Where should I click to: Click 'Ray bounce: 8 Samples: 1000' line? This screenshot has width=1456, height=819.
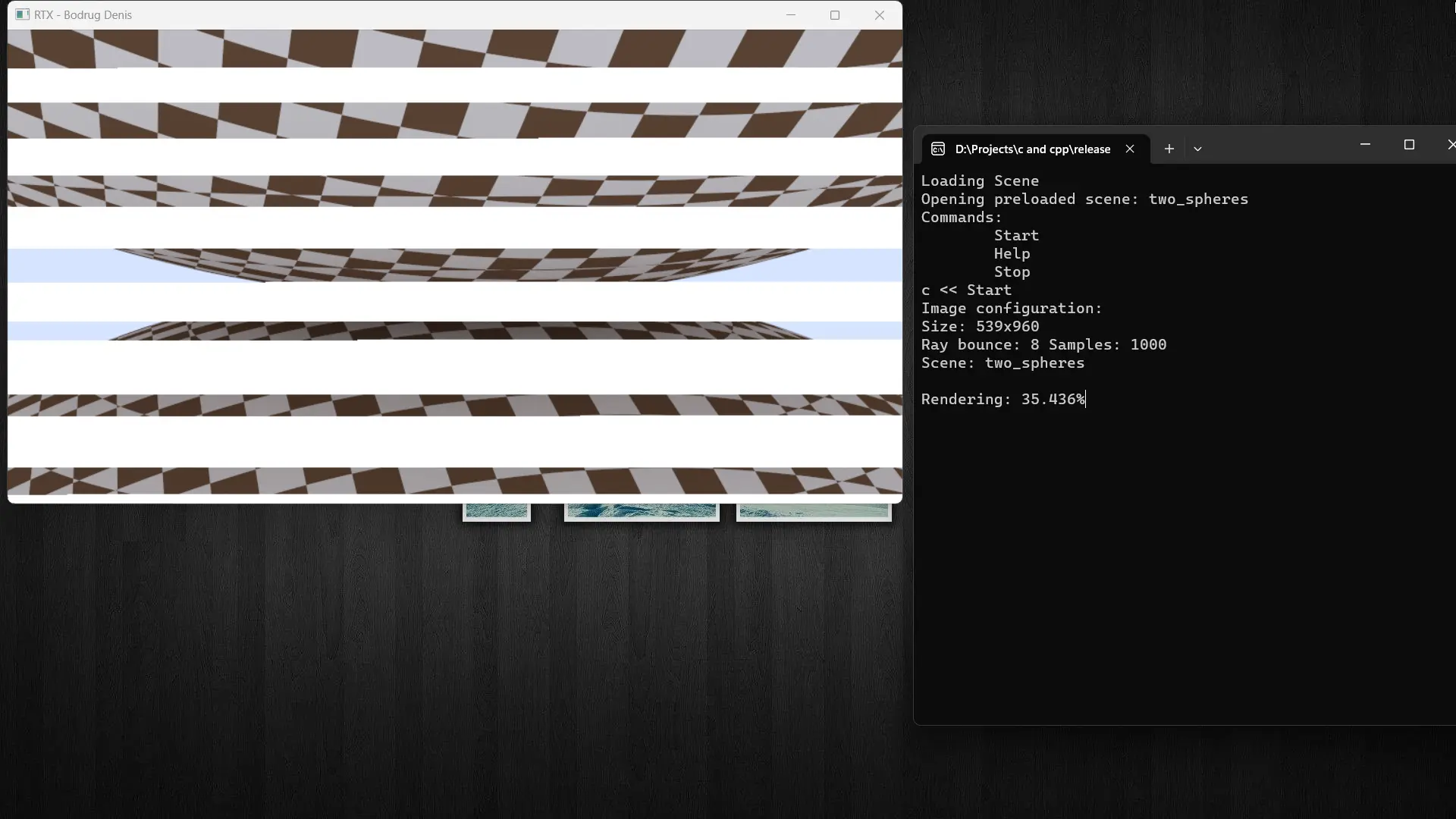coord(1043,344)
